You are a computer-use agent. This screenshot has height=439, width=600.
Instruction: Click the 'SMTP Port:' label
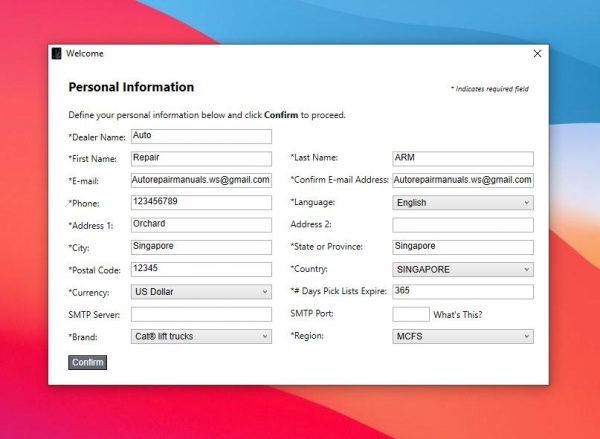pos(312,313)
